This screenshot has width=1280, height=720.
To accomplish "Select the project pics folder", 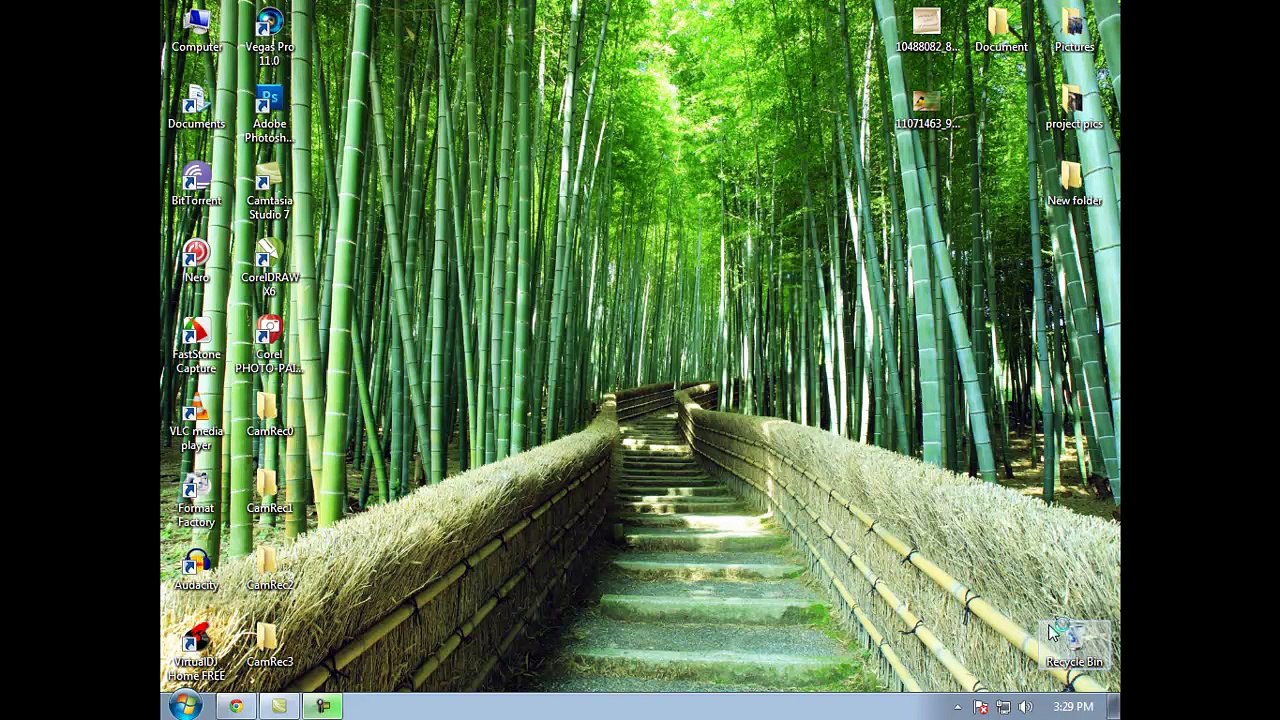I will pos(1074,108).
